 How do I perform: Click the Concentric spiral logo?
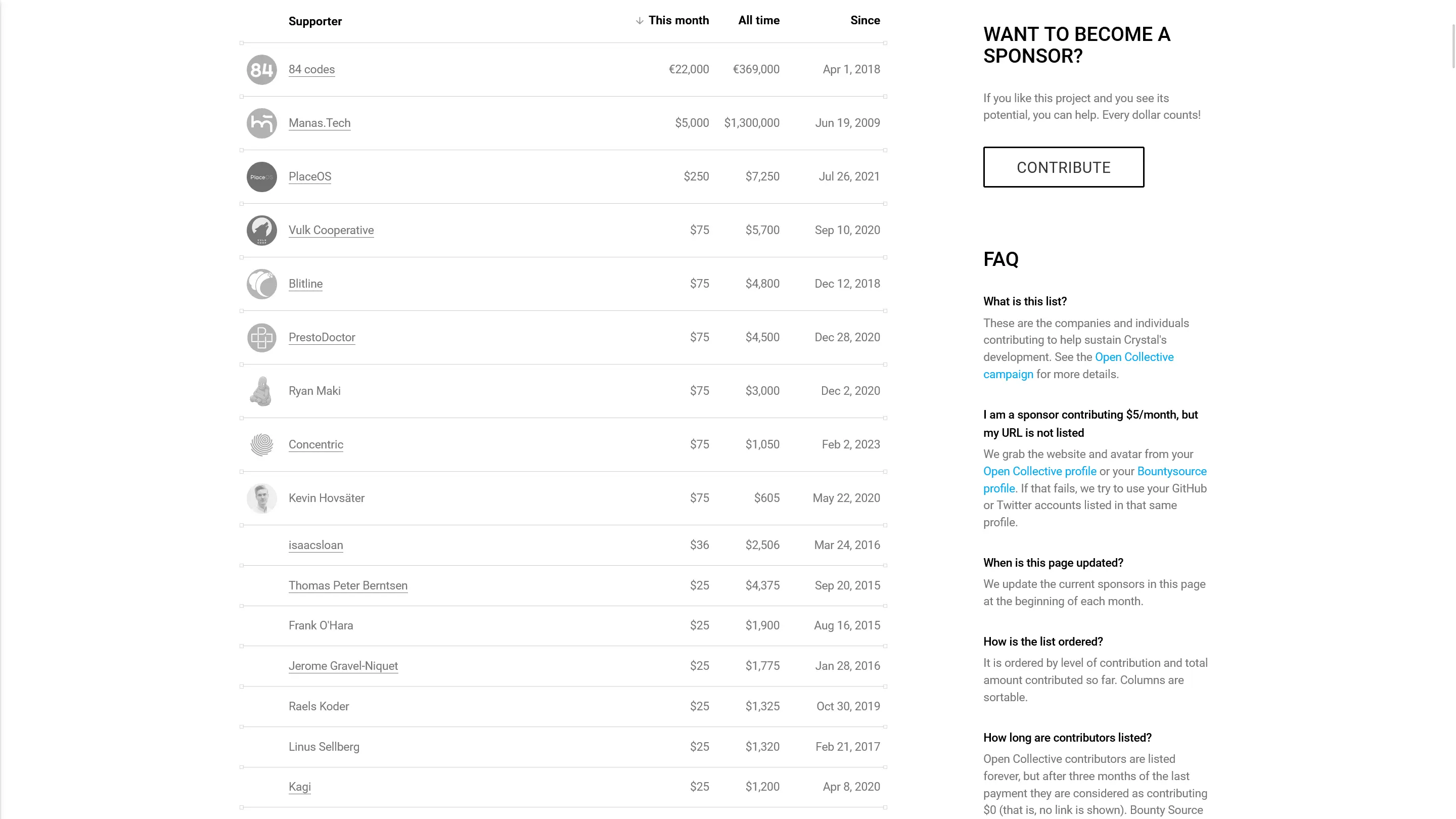[261, 444]
